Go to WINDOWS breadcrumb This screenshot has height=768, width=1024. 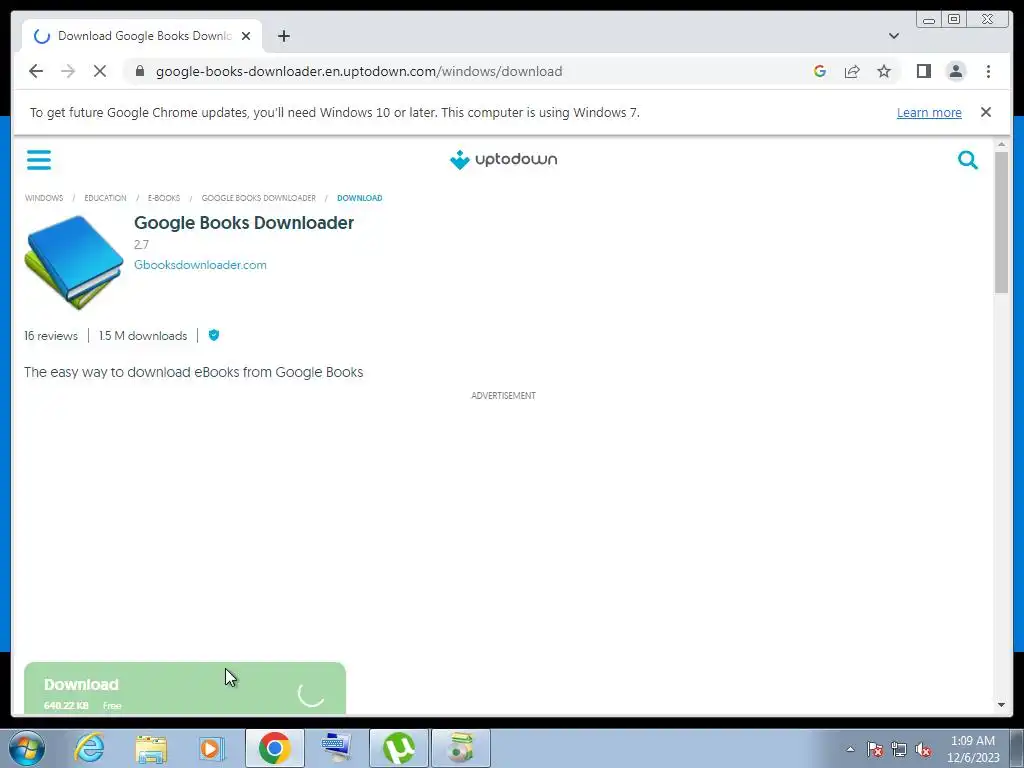[44, 198]
